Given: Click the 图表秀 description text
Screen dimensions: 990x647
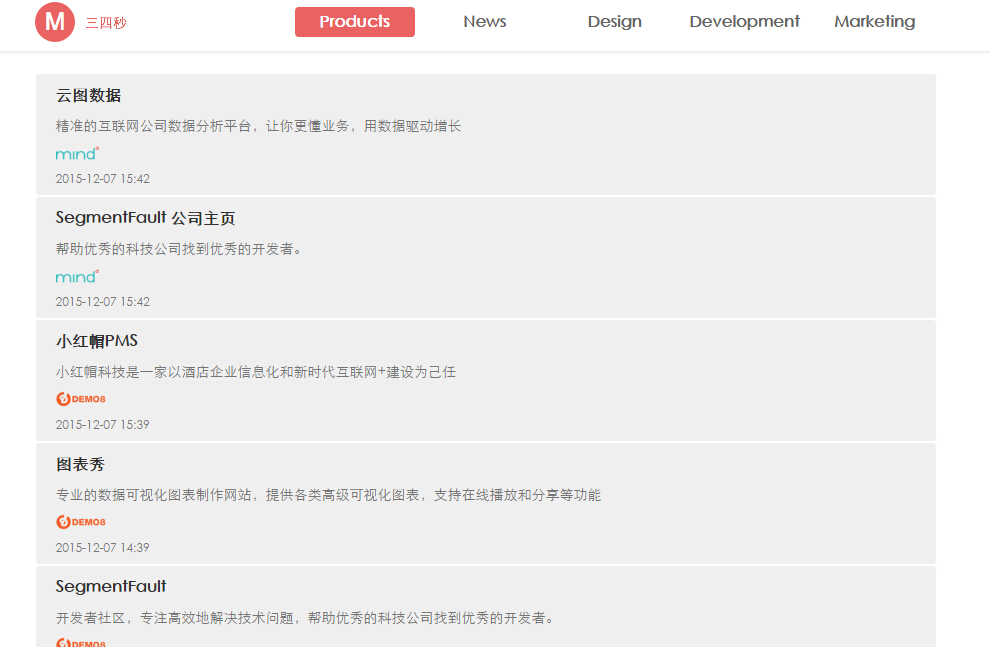Looking at the screenshot, I should click(x=328, y=495).
